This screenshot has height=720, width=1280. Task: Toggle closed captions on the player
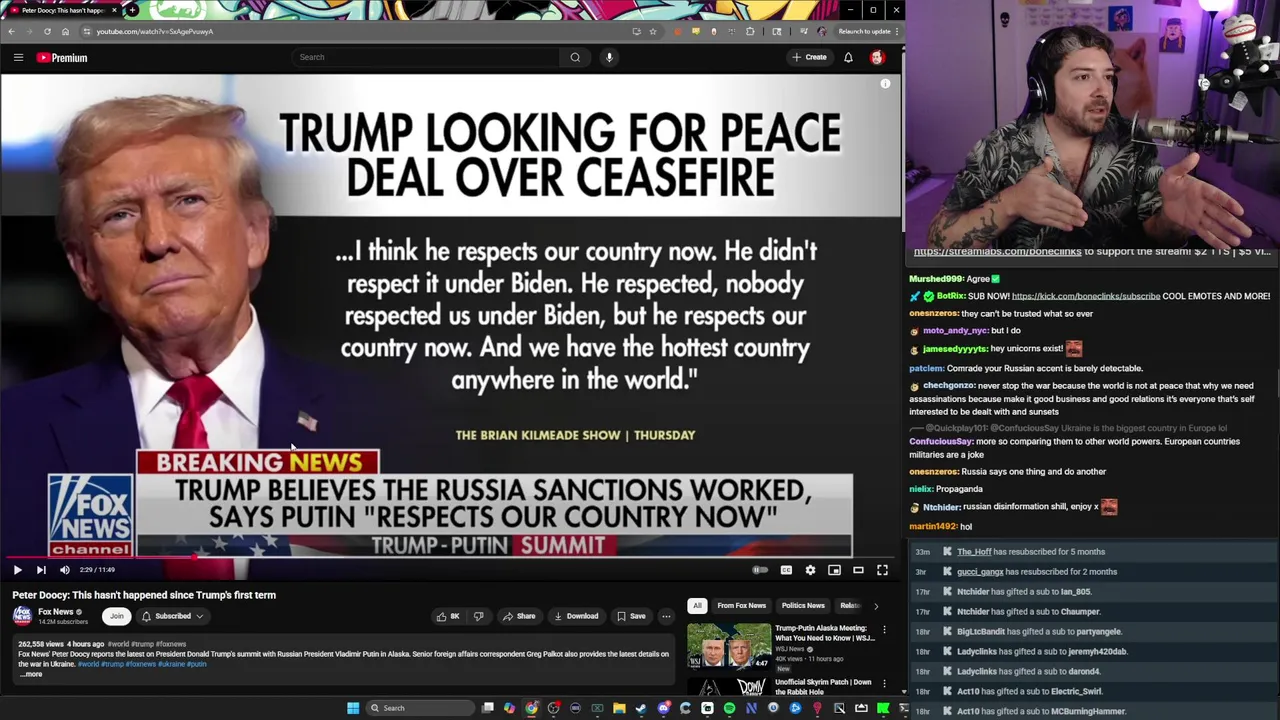pos(786,570)
